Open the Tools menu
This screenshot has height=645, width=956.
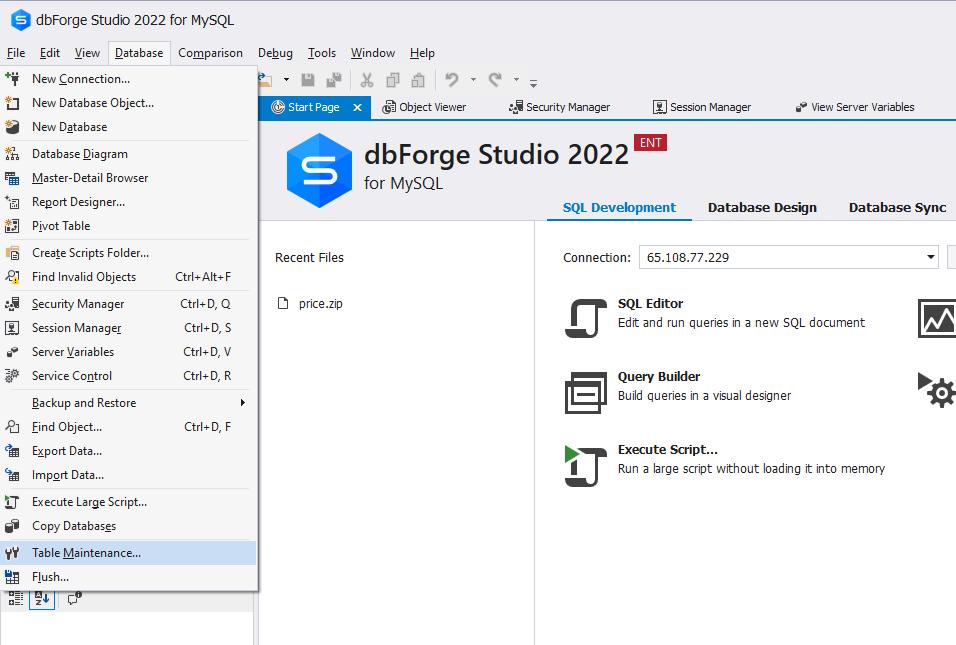coord(322,53)
